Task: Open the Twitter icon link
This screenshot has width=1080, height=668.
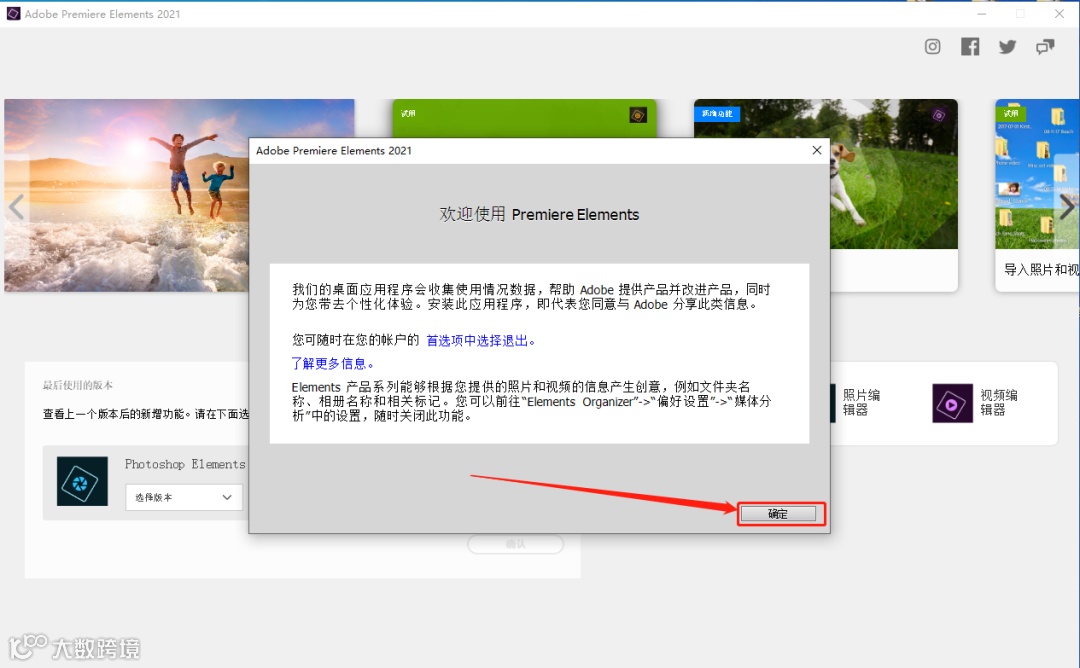Action: (1007, 47)
